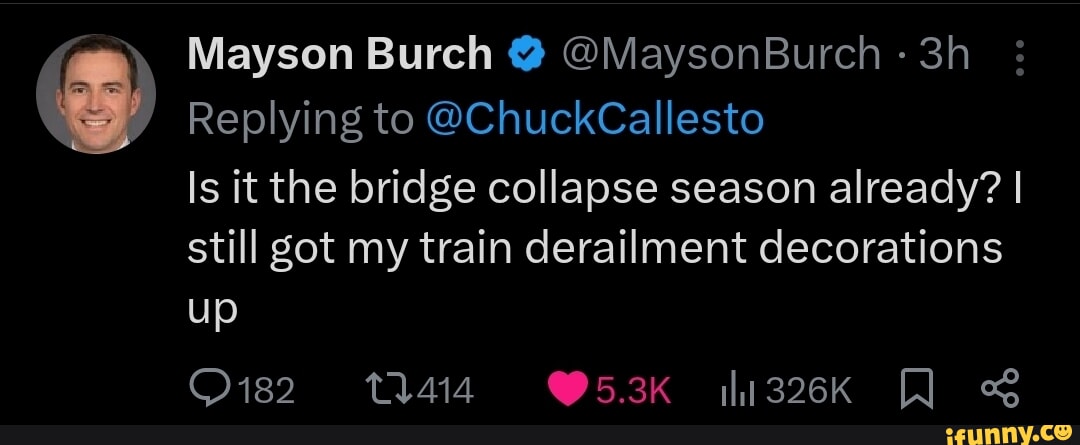1080x445 pixels.
Task: Like the tweet with the heart icon
Action: pyautogui.click(x=570, y=387)
